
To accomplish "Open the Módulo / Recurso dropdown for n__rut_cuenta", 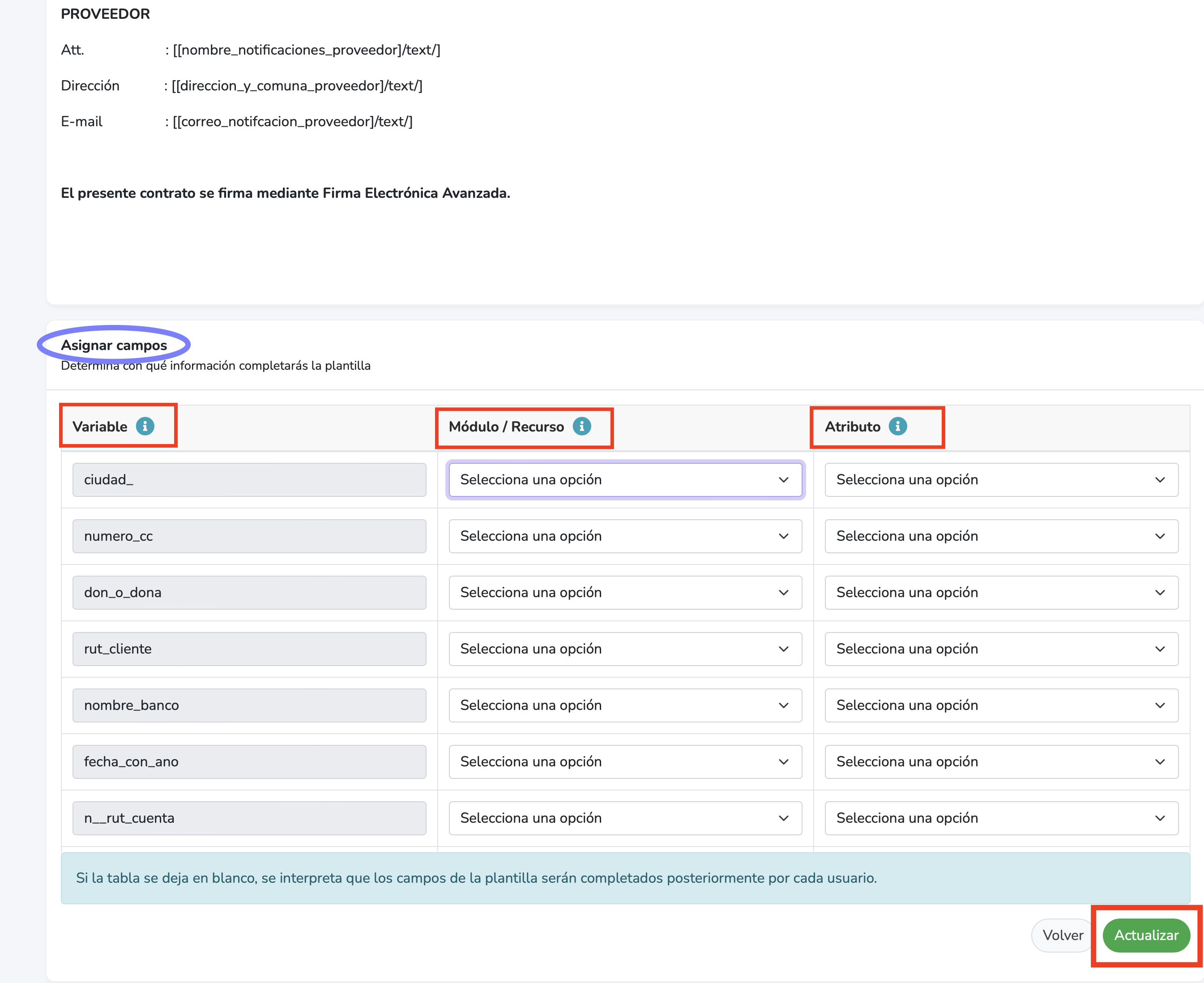I will point(625,818).
